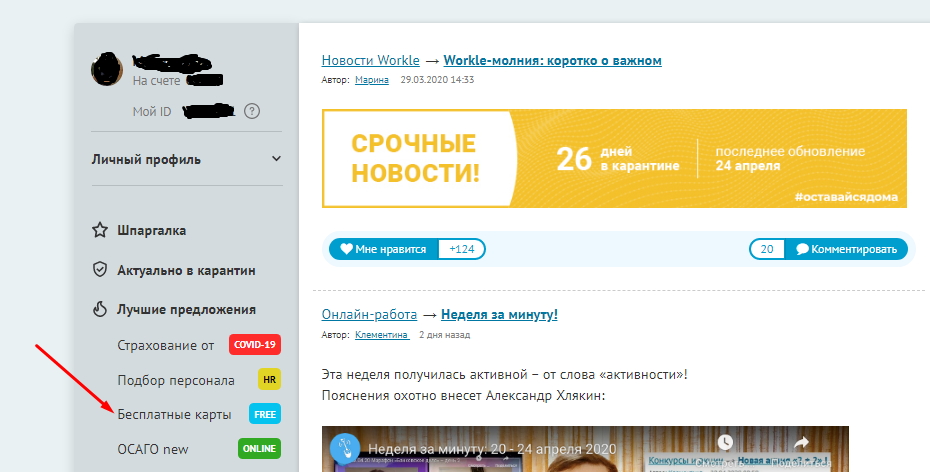Viewport: 930px width, 472px height.
Task: Open Workle-молния: коротко о важном article
Action: click(553, 60)
